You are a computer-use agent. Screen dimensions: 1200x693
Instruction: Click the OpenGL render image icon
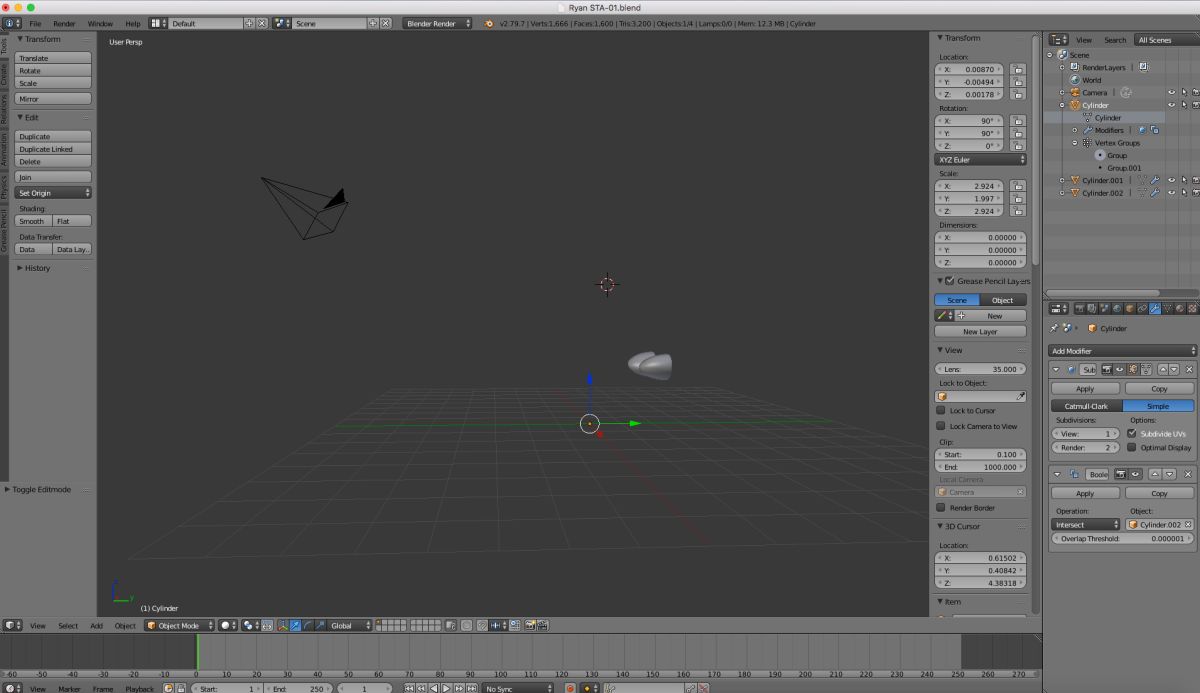(529, 625)
